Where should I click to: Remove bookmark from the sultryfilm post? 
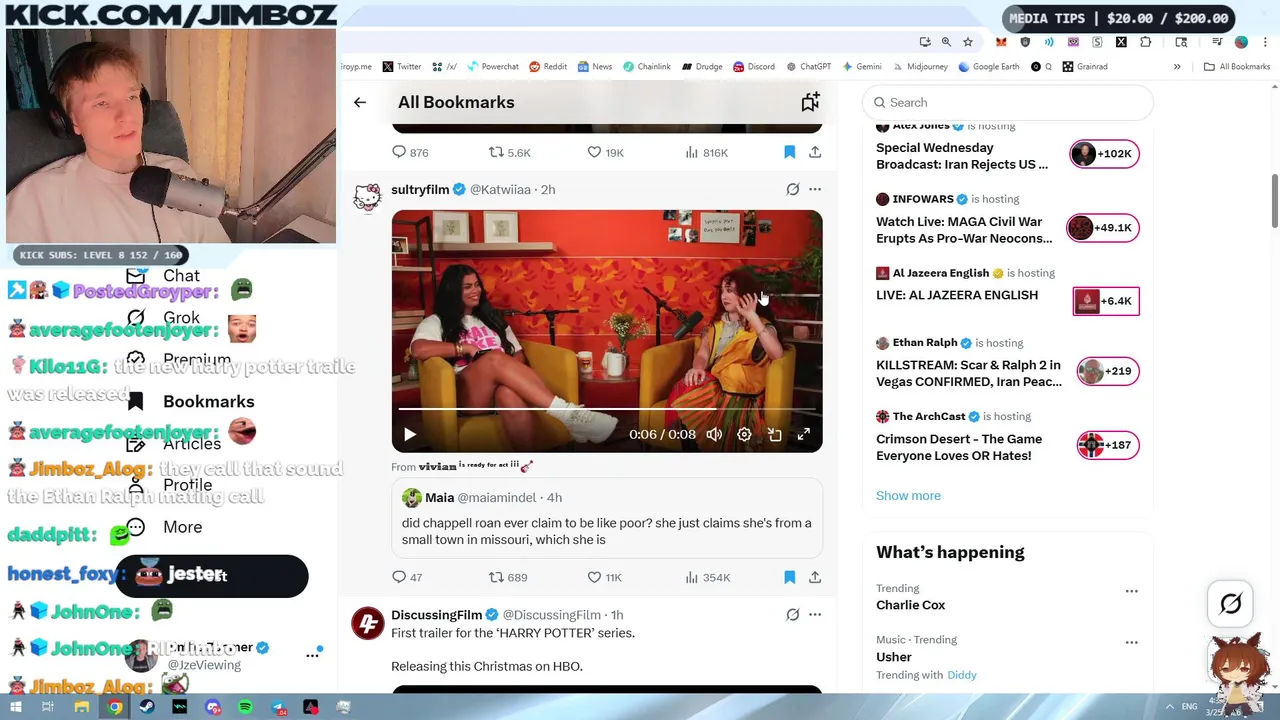pos(789,577)
